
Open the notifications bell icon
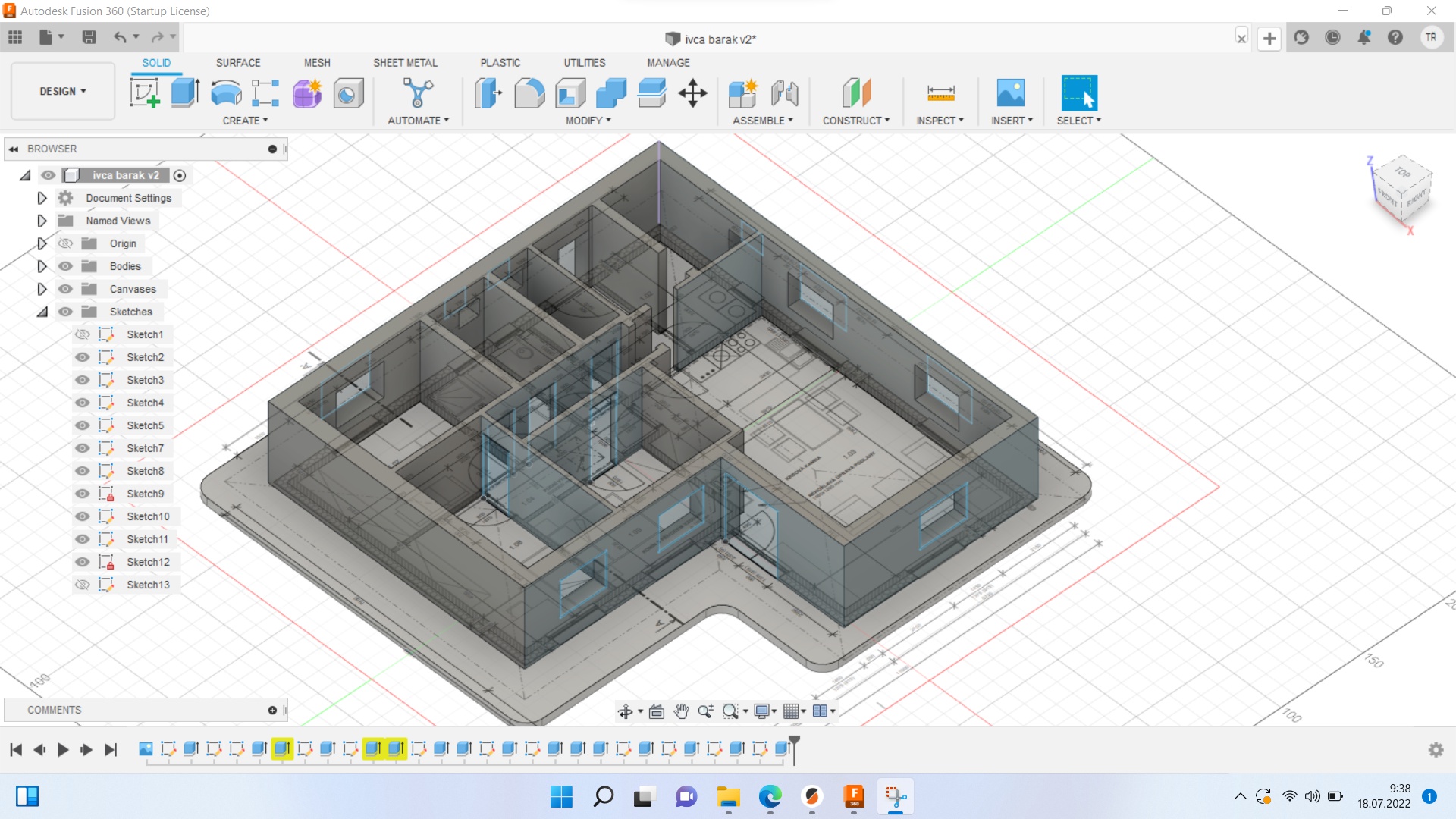pyautogui.click(x=1364, y=37)
